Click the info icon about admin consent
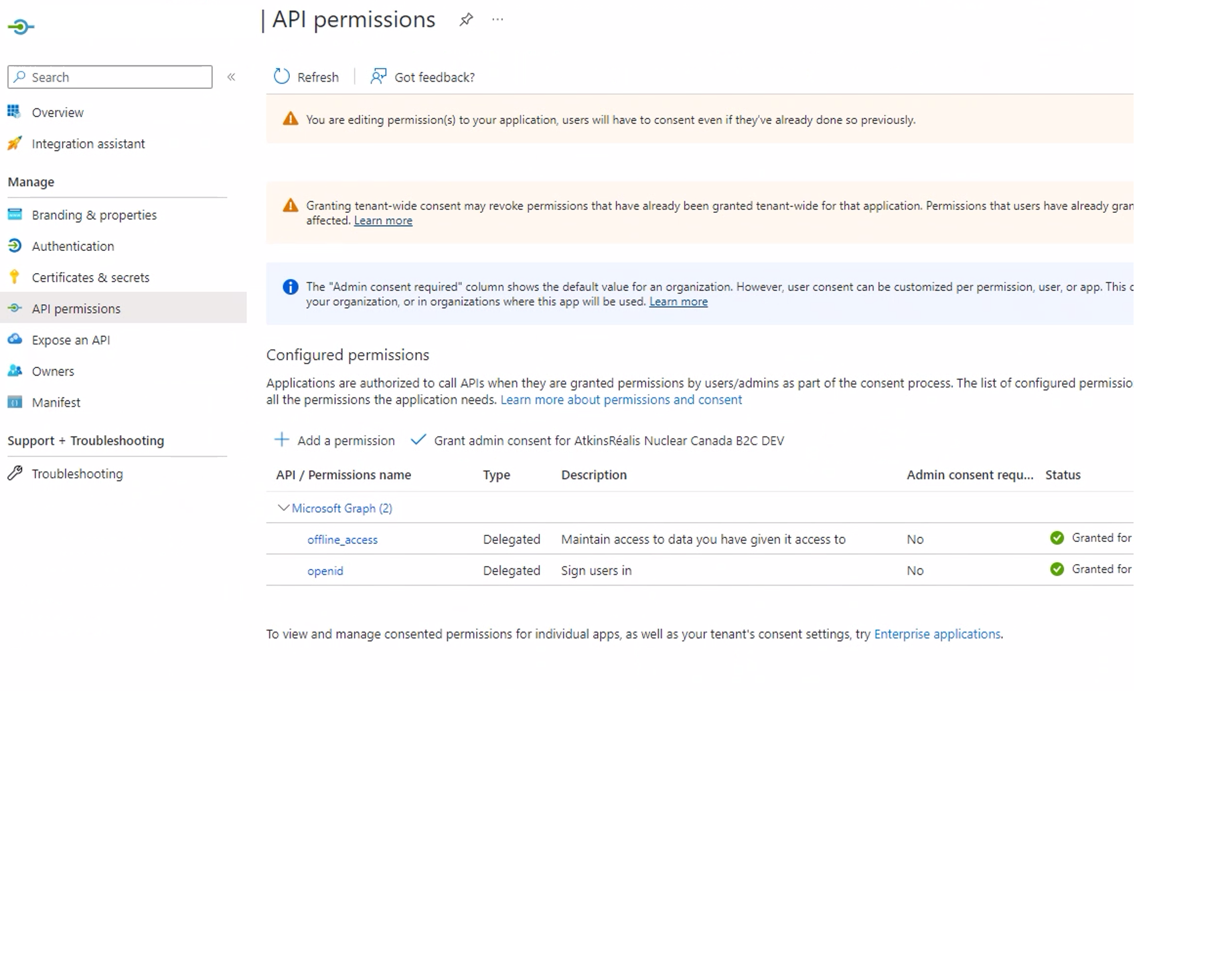The image size is (1232, 961). click(x=290, y=286)
